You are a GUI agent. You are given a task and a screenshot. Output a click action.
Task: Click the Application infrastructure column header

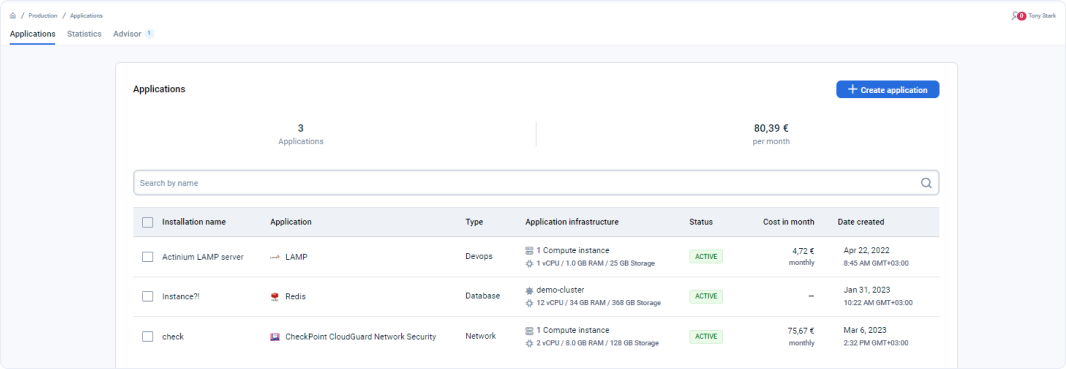point(572,222)
